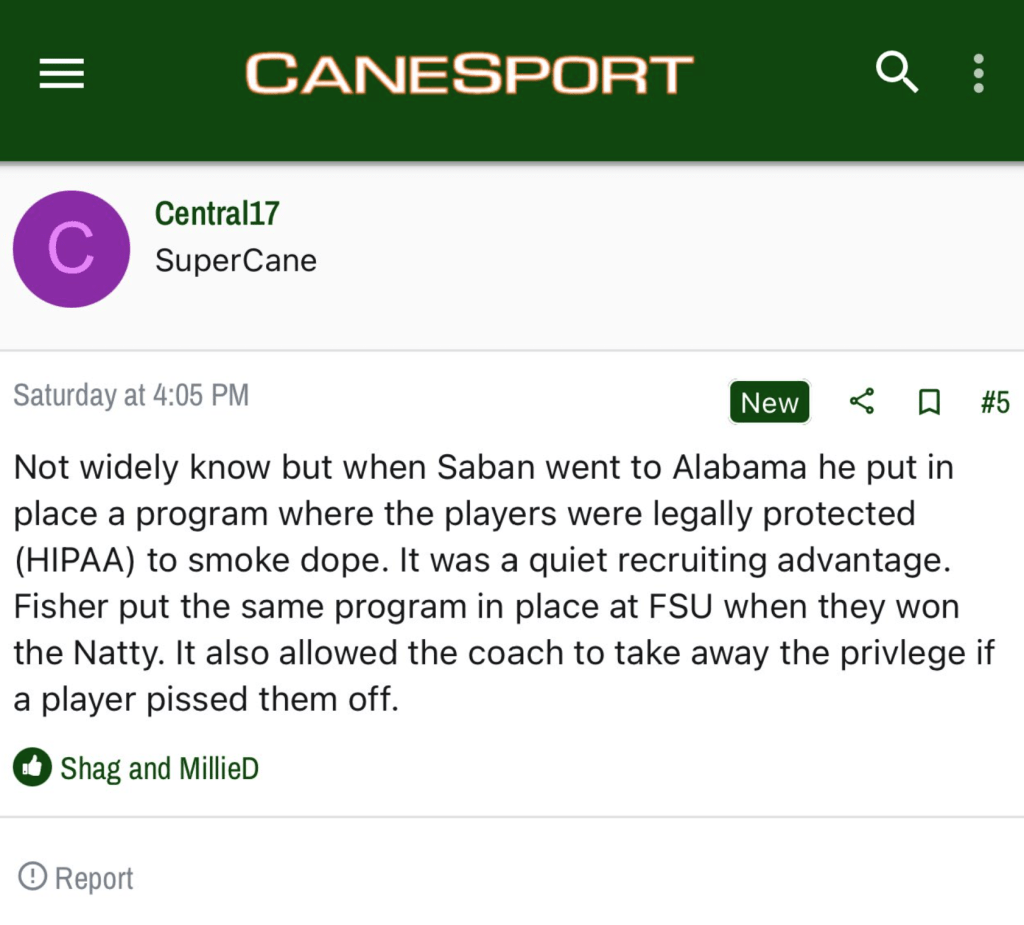Image resolution: width=1024 pixels, height=925 pixels.
Task: Click the search magnifier icon
Action: point(896,73)
